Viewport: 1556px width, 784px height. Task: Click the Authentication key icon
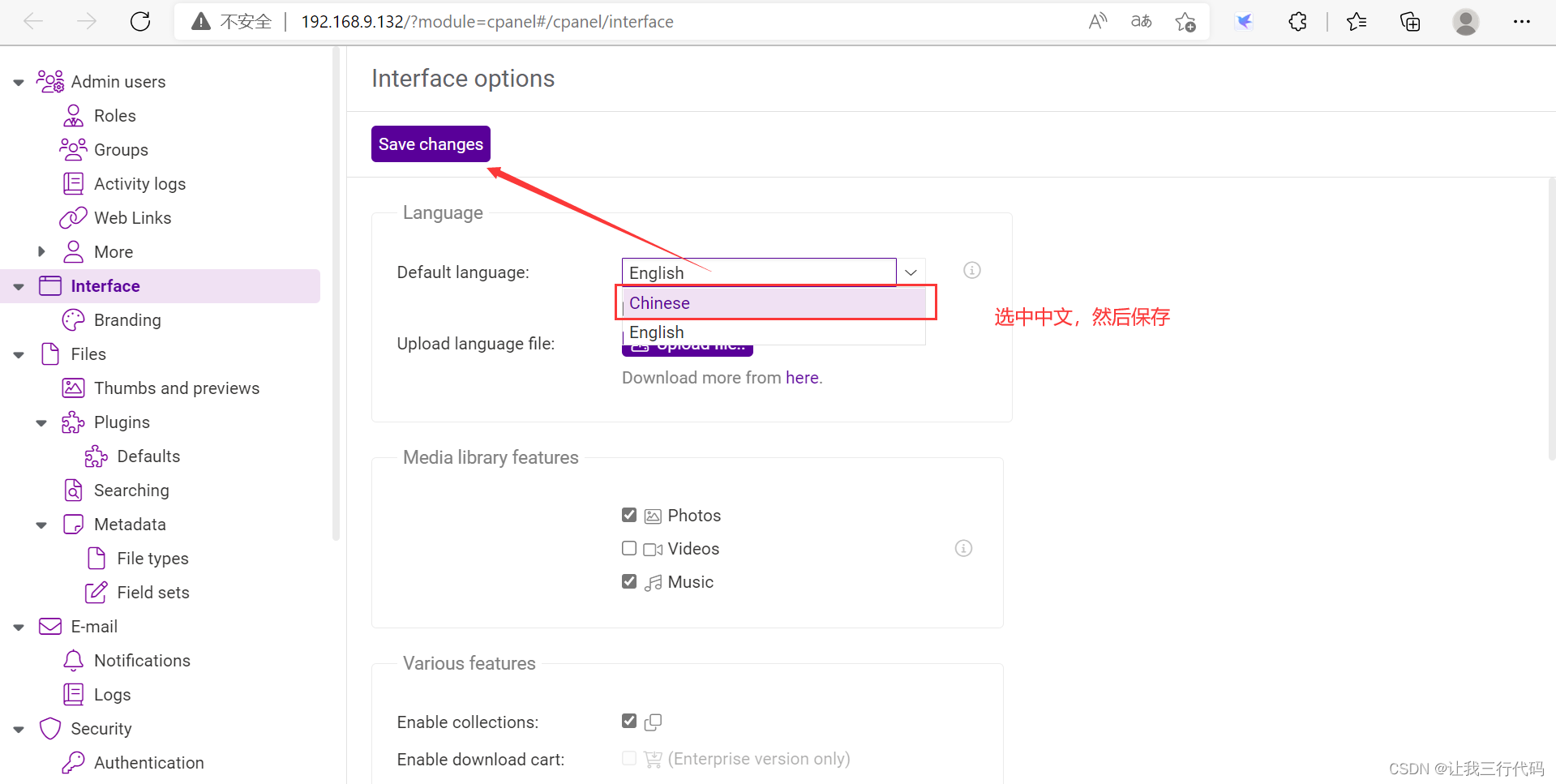pos(74,763)
